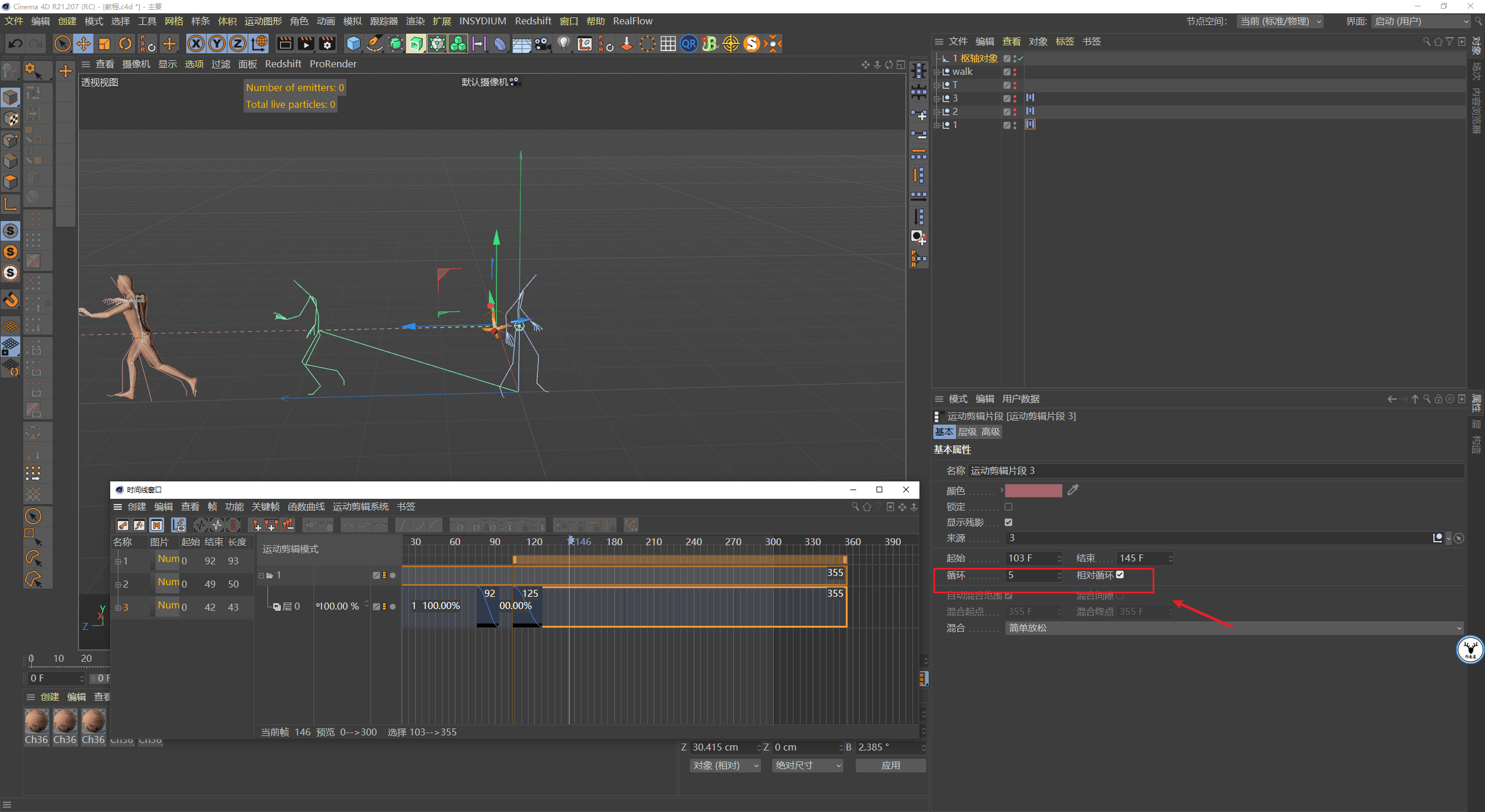Toggle the 相对循环 checkbox
1485x812 pixels.
(x=1120, y=575)
